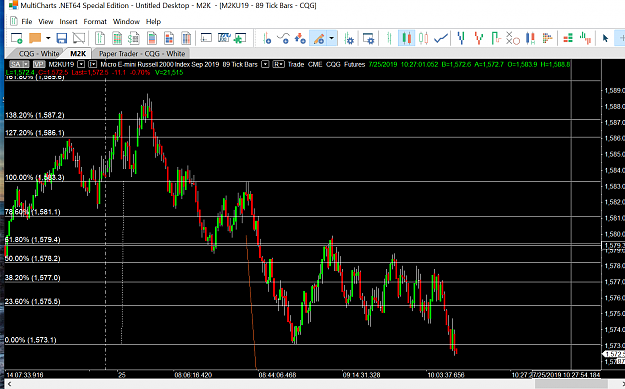Select the arrow pointer tool
625x389 pixels.
tap(605, 38)
